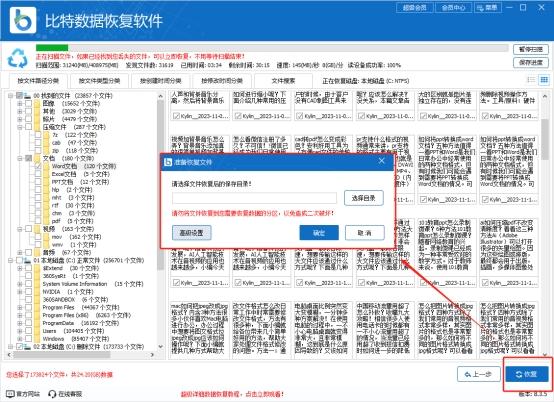
Task: Click the recycle arrows scan icon
Action: (17, 58)
